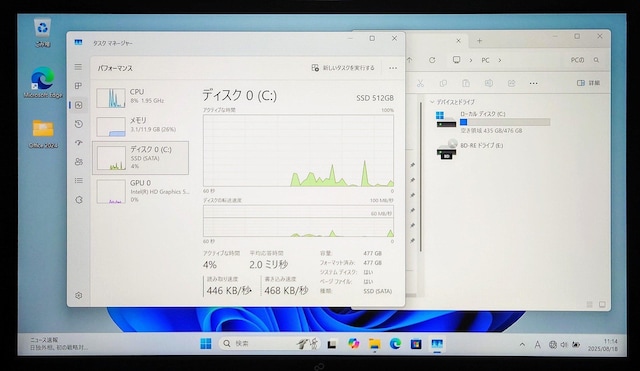
Task: Open Task Manager more options ellipsis
Action: tap(393, 68)
